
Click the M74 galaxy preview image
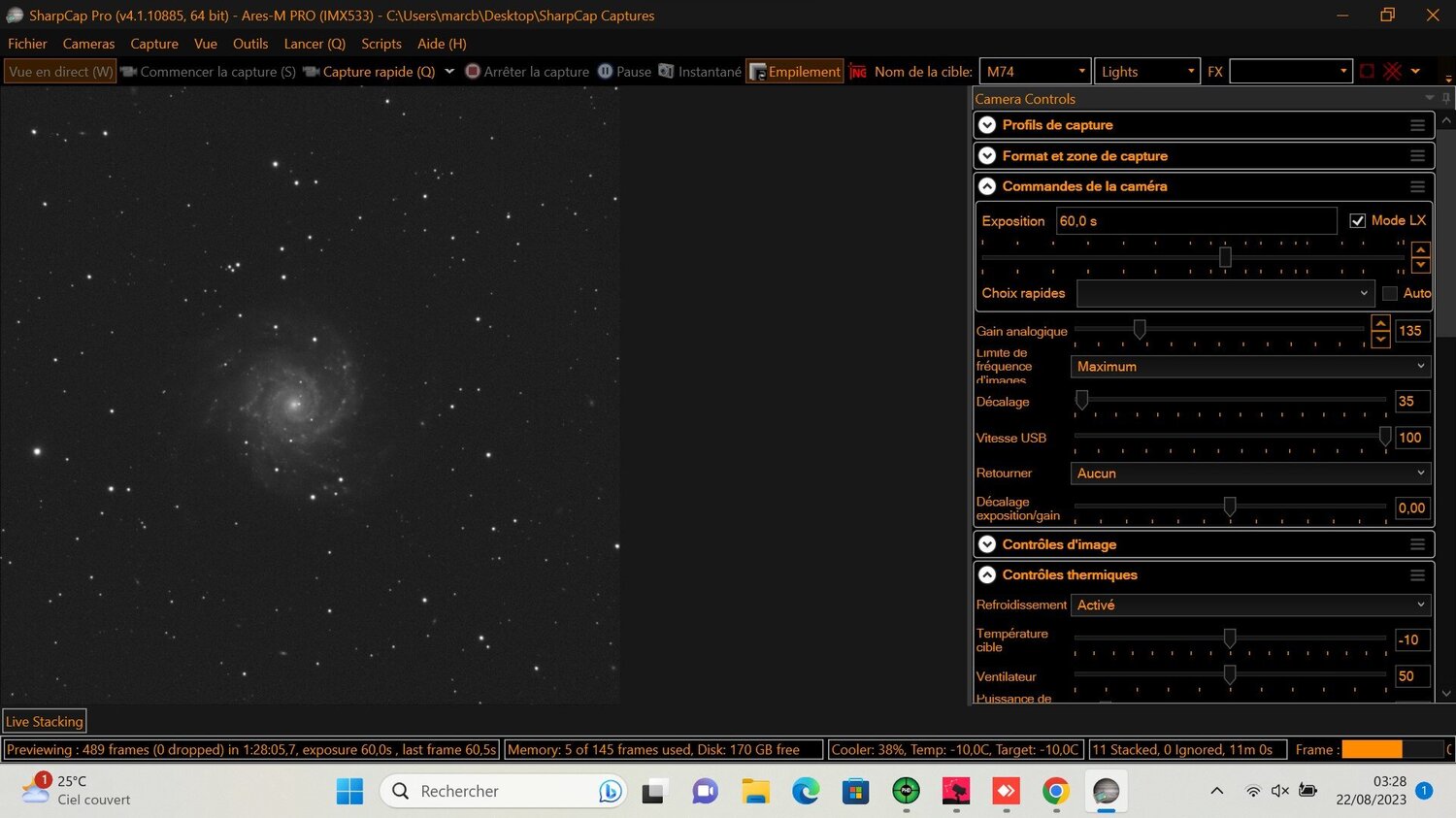click(310, 395)
